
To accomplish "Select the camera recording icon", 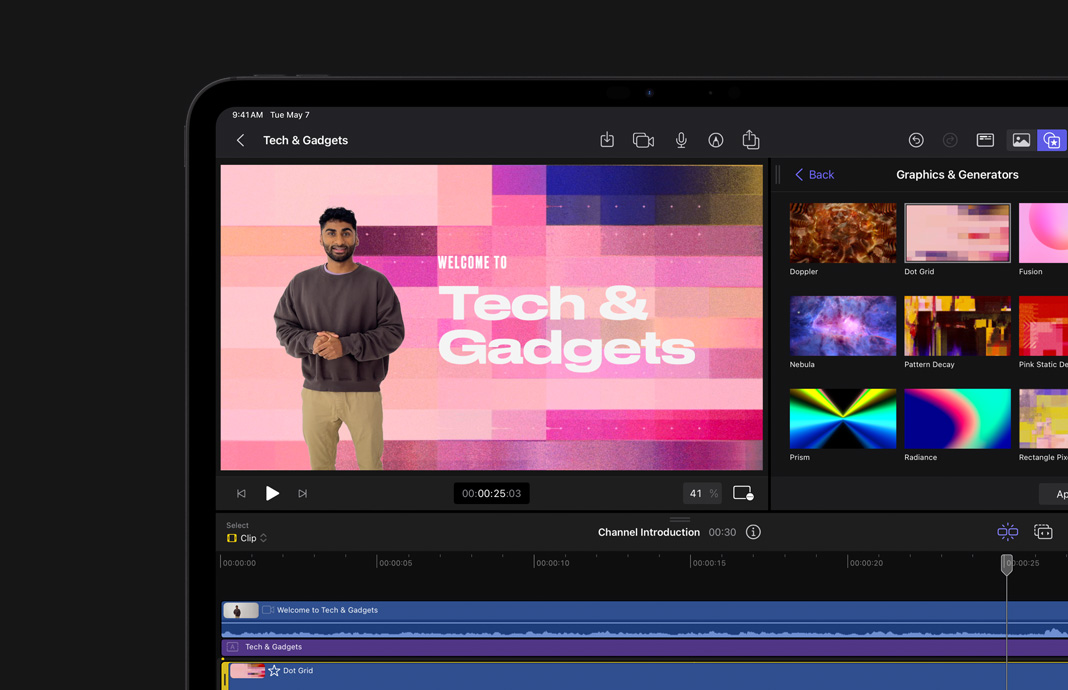I will (x=643, y=140).
